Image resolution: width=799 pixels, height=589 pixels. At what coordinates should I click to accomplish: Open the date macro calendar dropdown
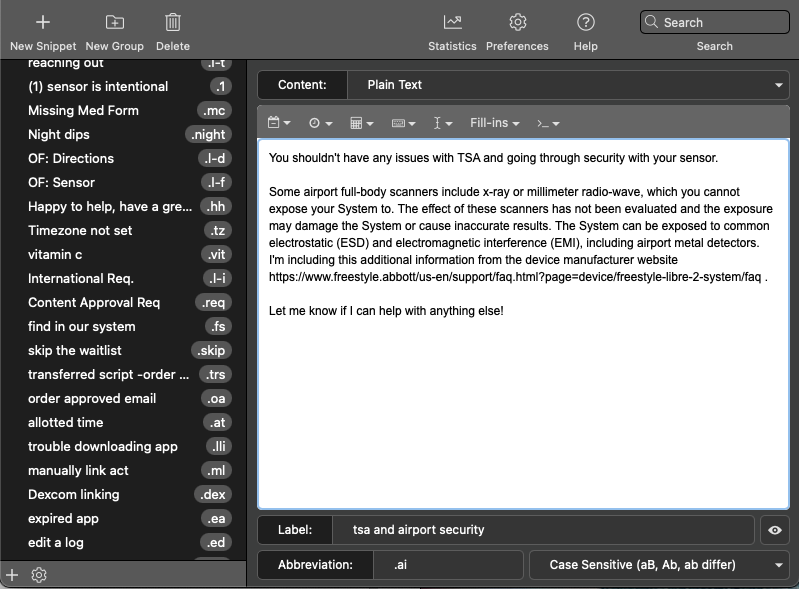(279, 123)
